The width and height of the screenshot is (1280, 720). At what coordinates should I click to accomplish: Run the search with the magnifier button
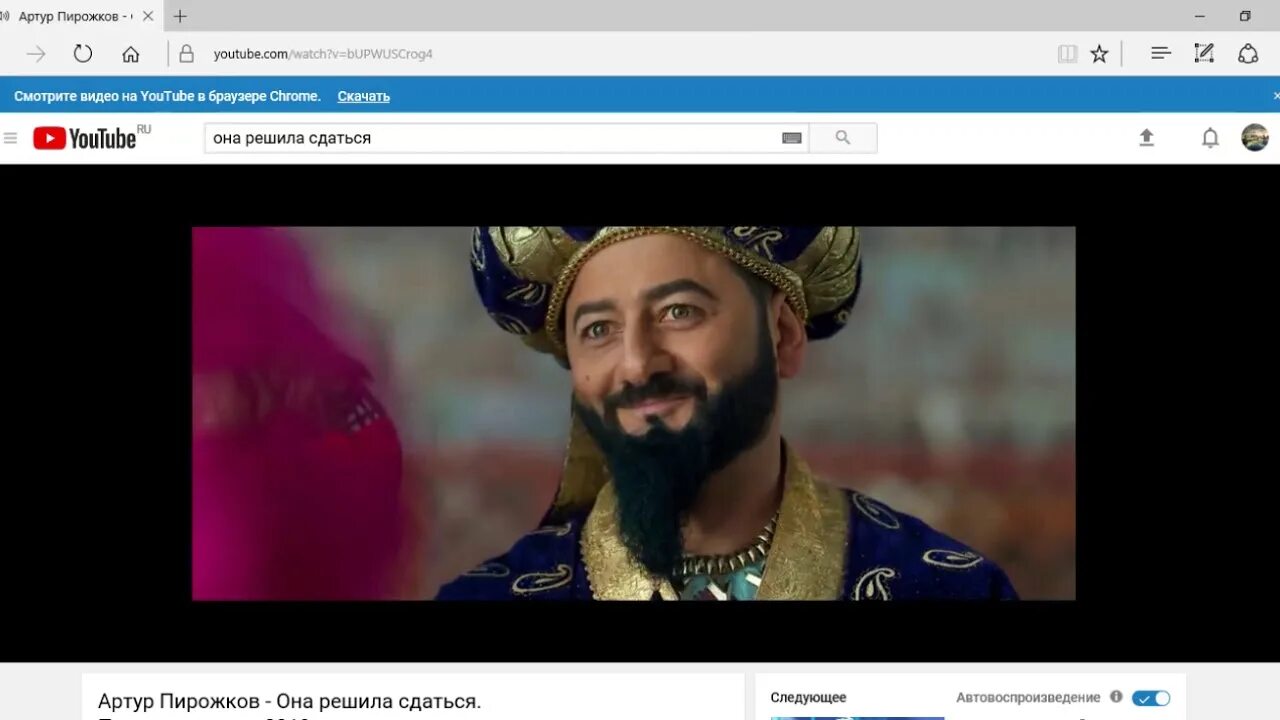point(843,138)
